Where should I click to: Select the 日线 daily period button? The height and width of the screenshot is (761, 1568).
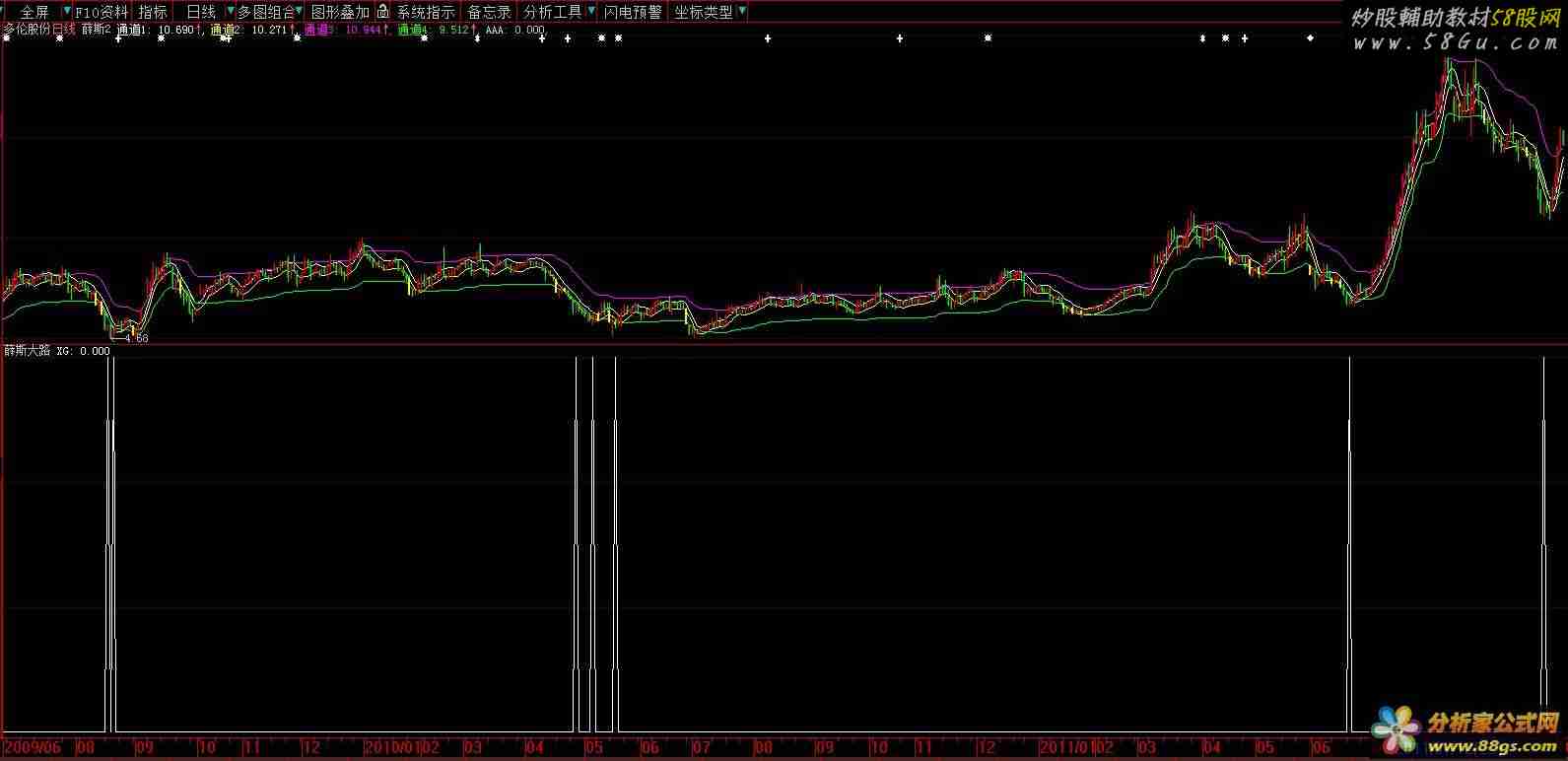pyautogui.click(x=201, y=12)
